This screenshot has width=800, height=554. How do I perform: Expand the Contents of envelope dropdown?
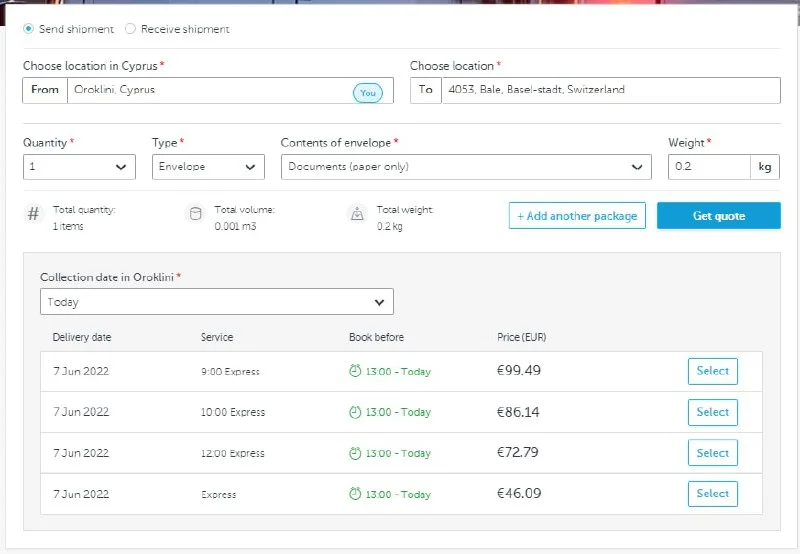(465, 167)
